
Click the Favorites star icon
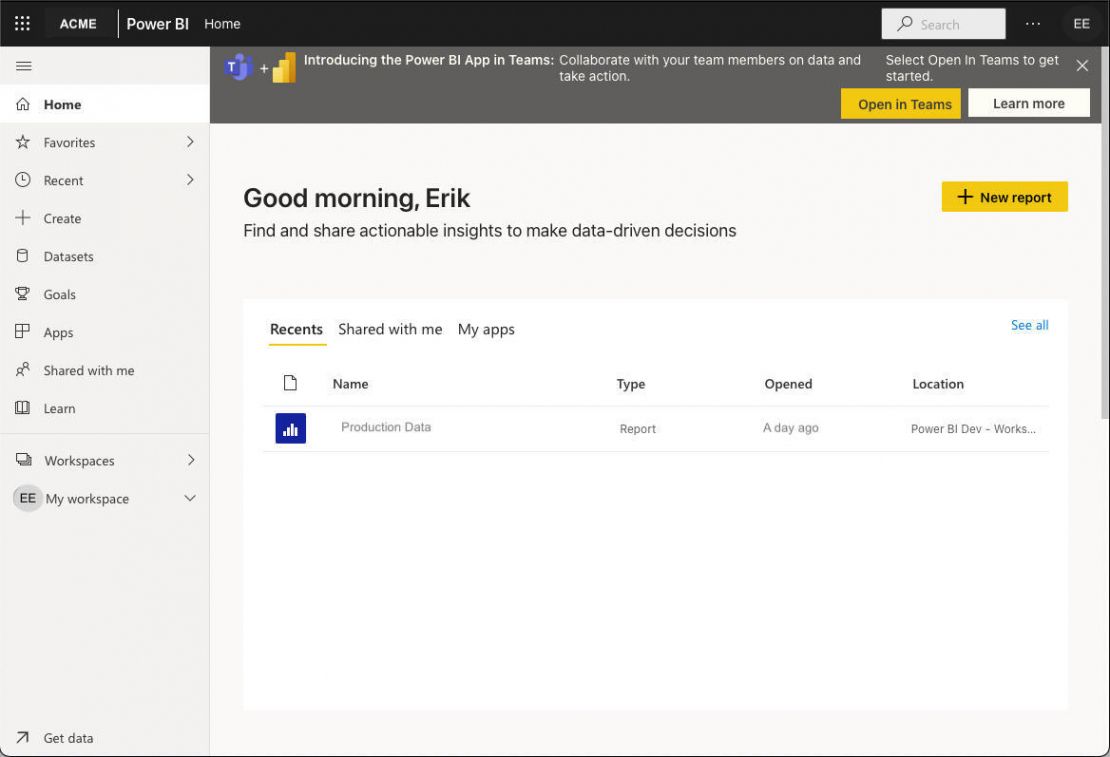coord(22,142)
